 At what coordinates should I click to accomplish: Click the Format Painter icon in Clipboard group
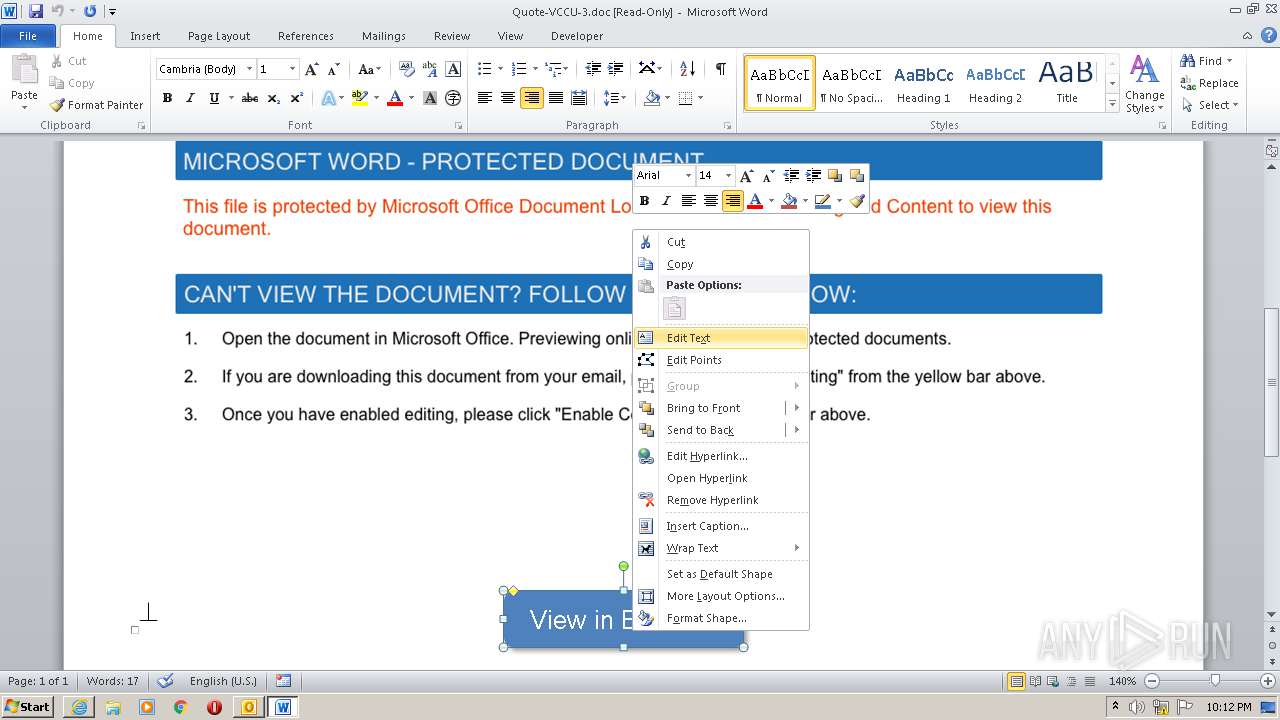(57, 105)
